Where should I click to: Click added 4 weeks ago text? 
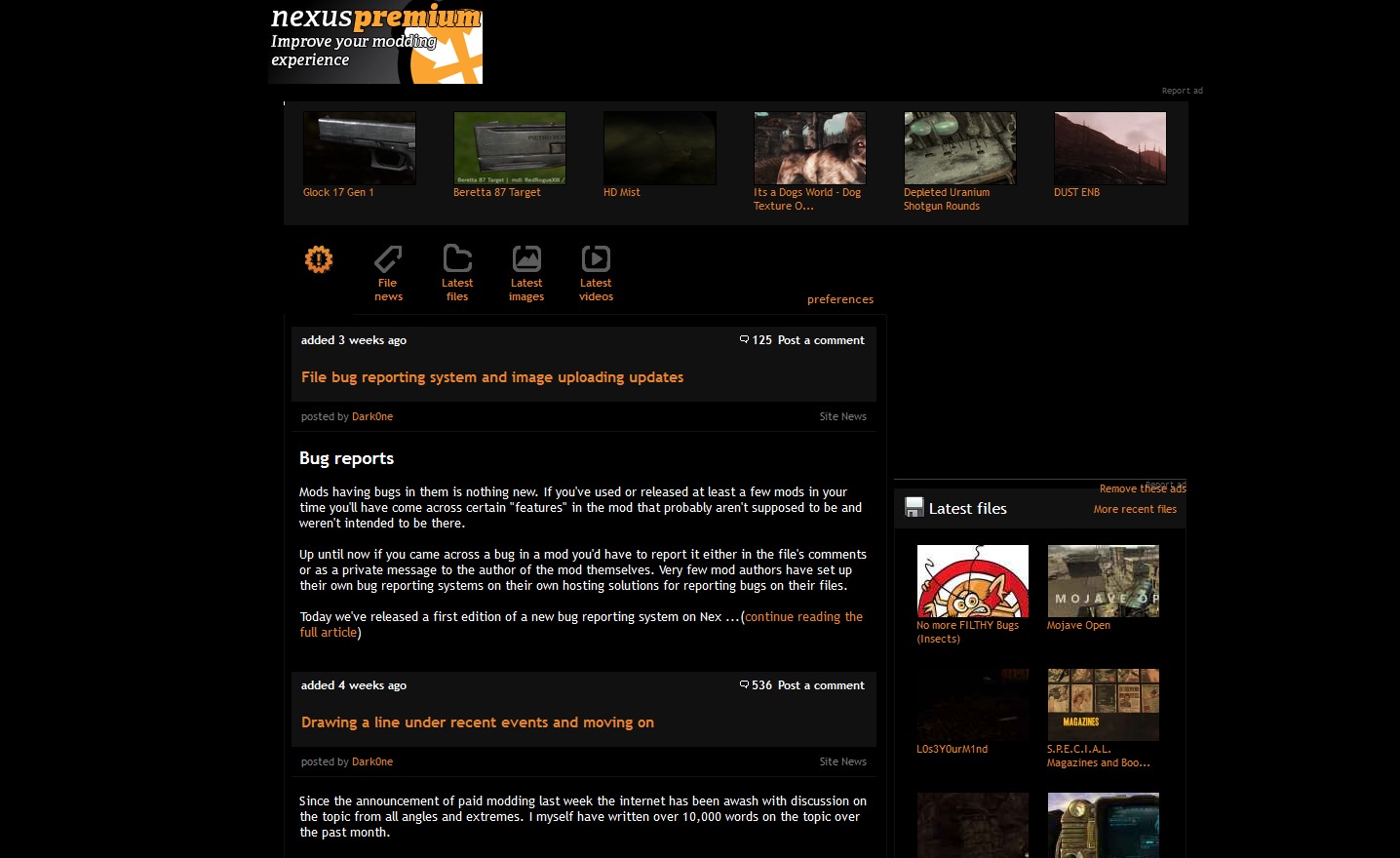(x=354, y=685)
